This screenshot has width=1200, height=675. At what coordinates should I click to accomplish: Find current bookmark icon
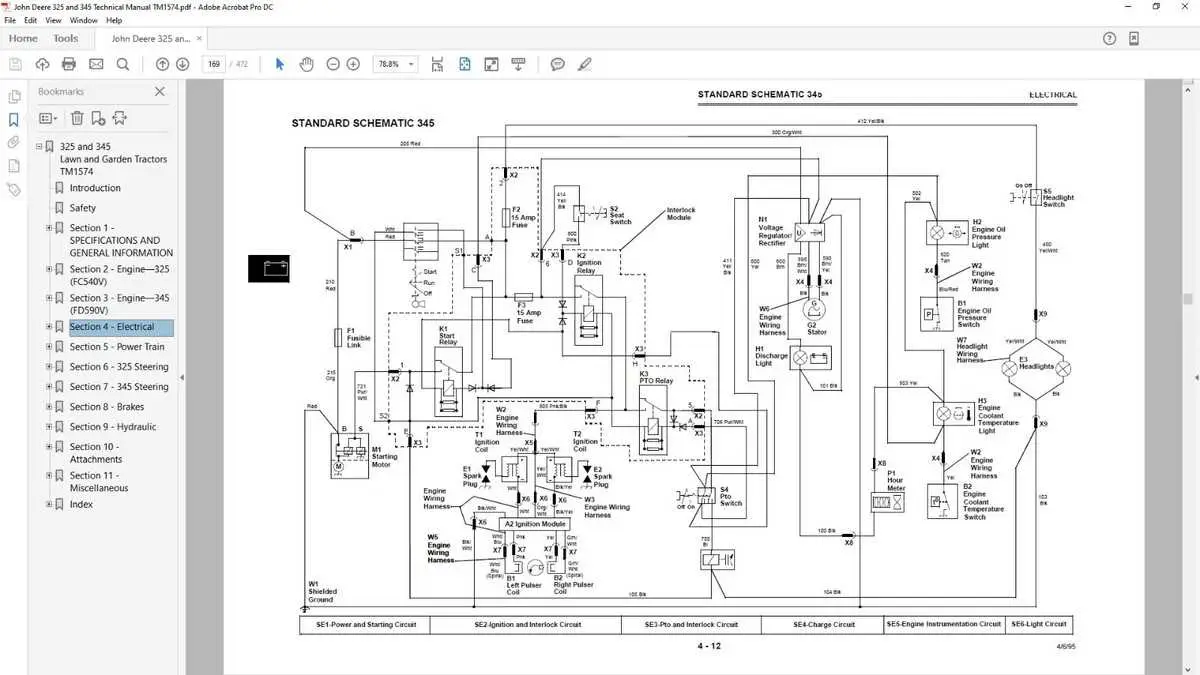pos(120,118)
